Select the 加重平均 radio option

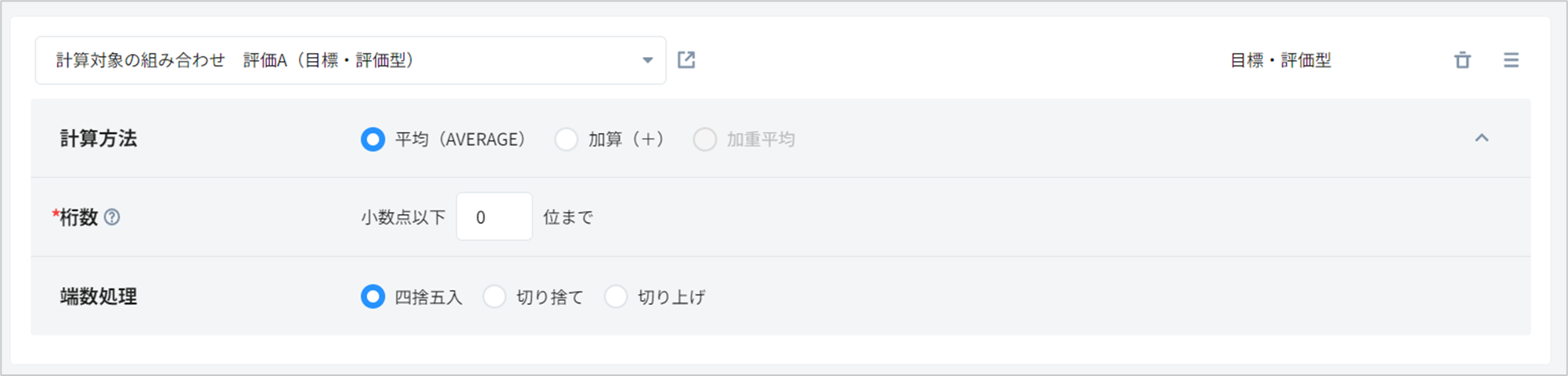(705, 139)
